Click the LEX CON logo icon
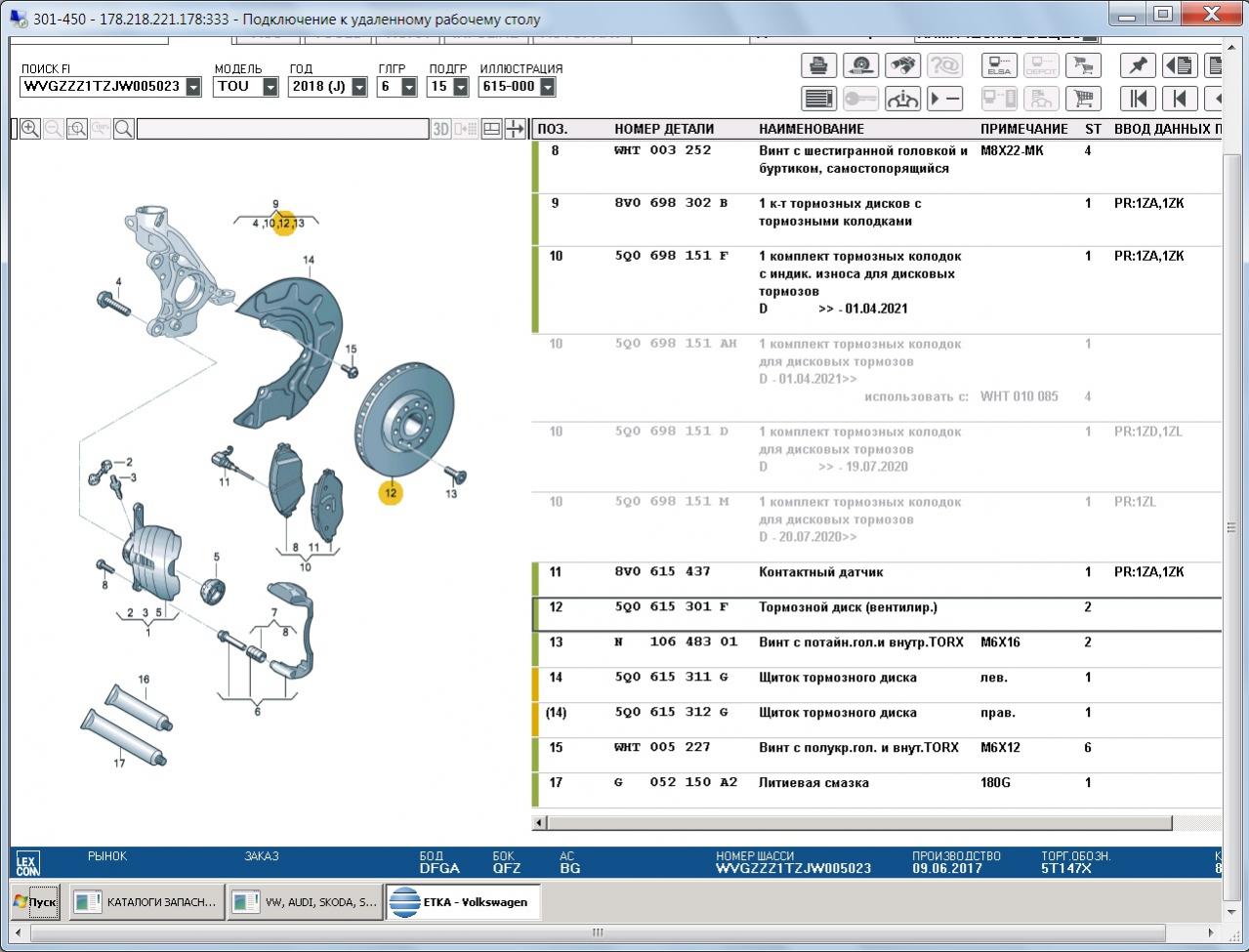The width and height of the screenshot is (1249, 952). [x=27, y=863]
